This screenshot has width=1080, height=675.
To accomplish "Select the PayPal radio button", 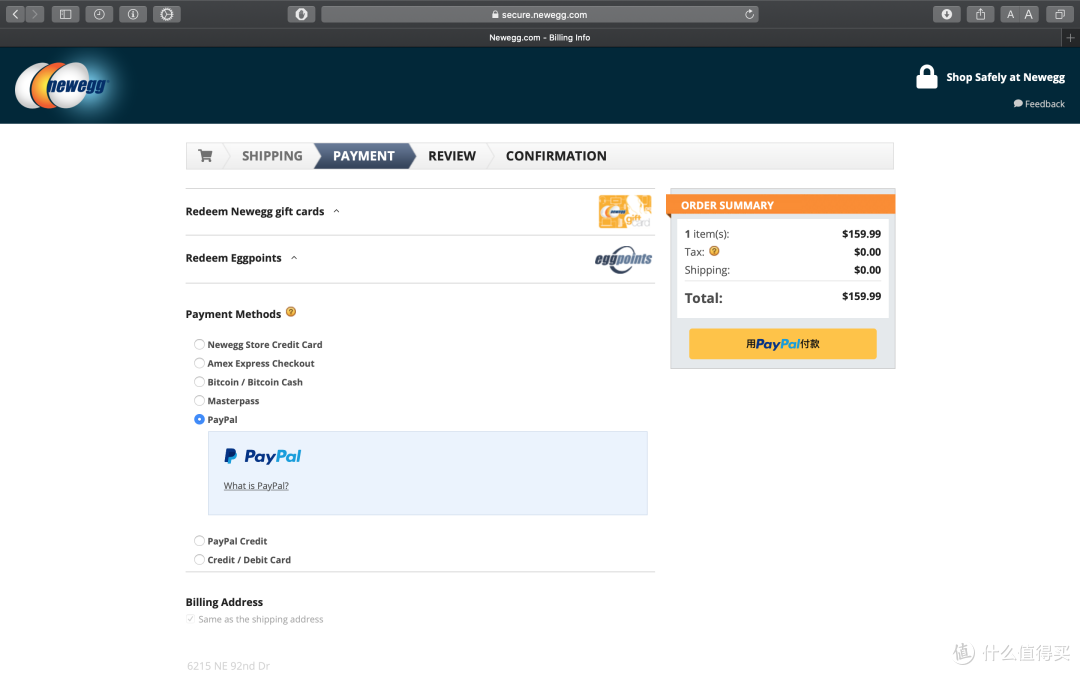I will (199, 419).
